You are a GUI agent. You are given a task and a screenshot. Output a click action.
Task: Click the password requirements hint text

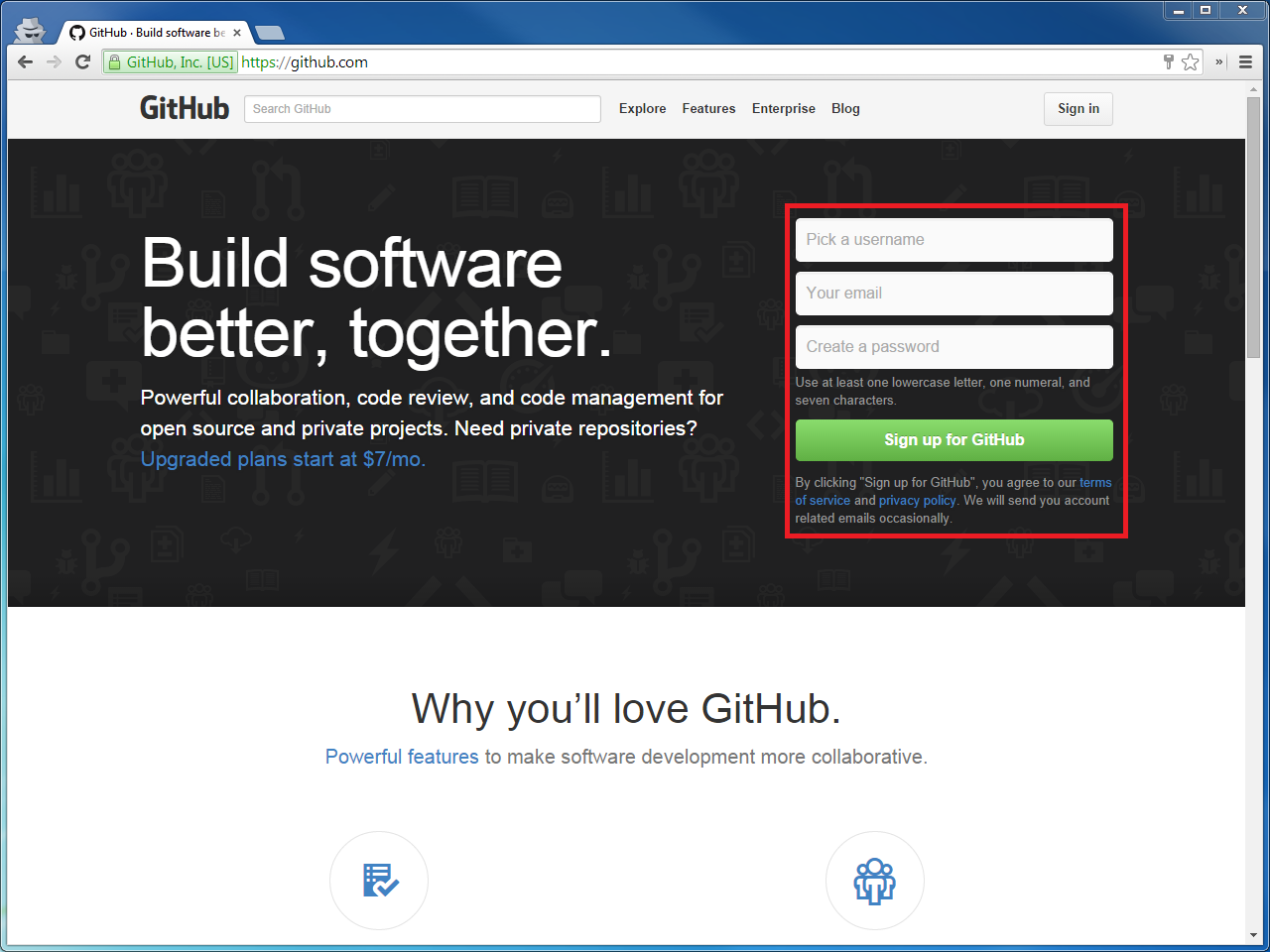pyautogui.click(x=943, y=392)
